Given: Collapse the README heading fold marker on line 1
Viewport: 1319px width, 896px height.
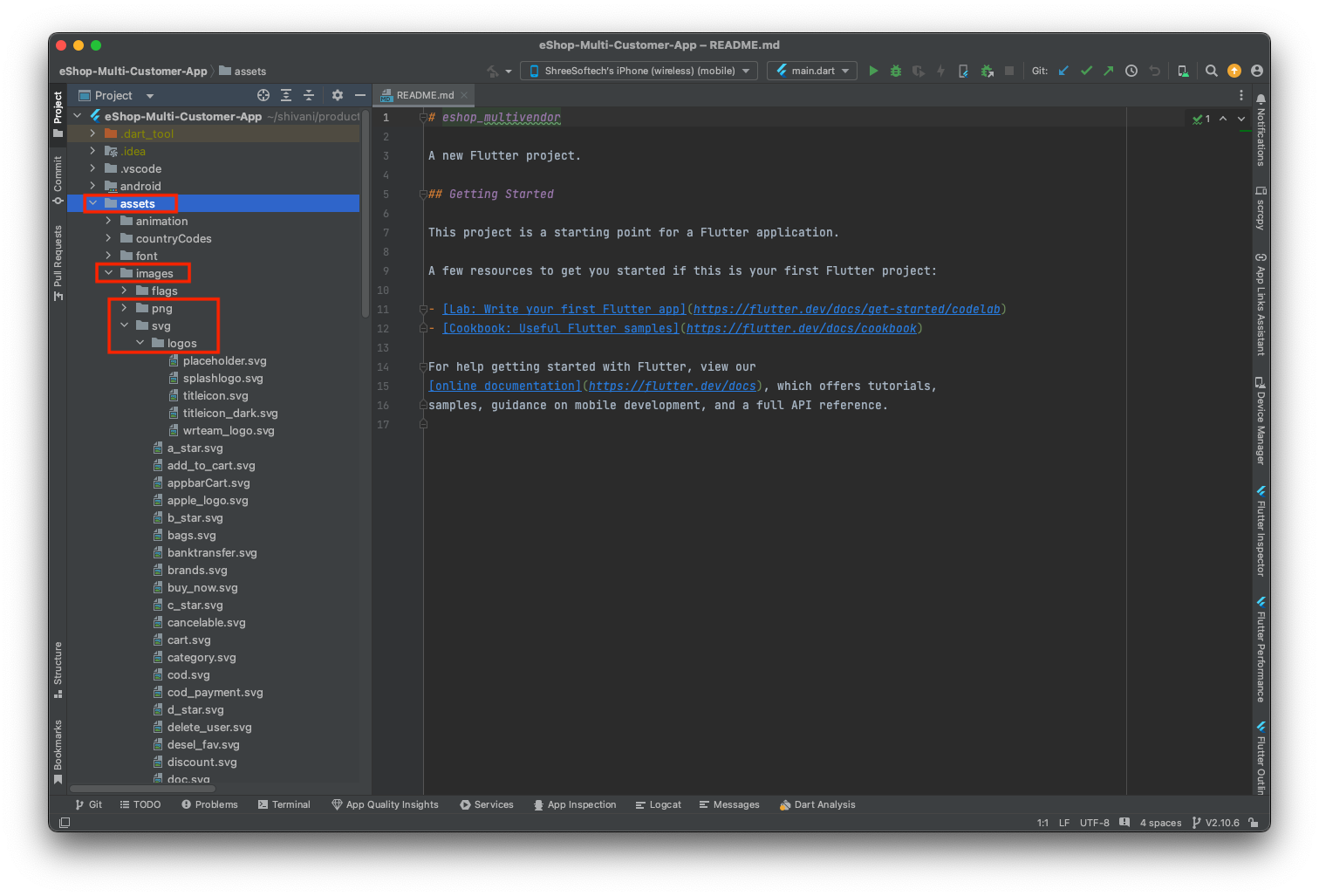Looking at the screenshot, I should [423, 117].
